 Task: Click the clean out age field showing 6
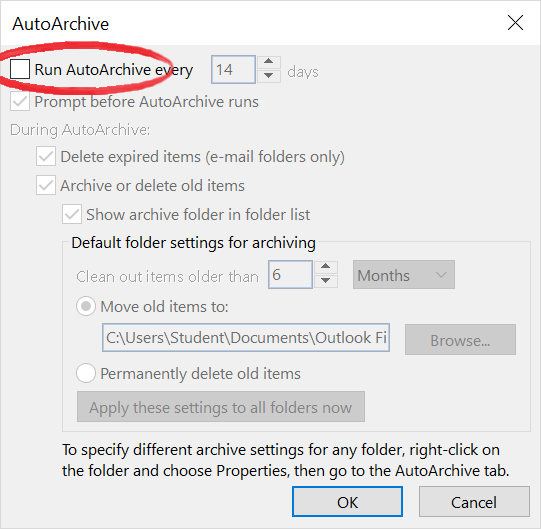(x=290, y=275)
